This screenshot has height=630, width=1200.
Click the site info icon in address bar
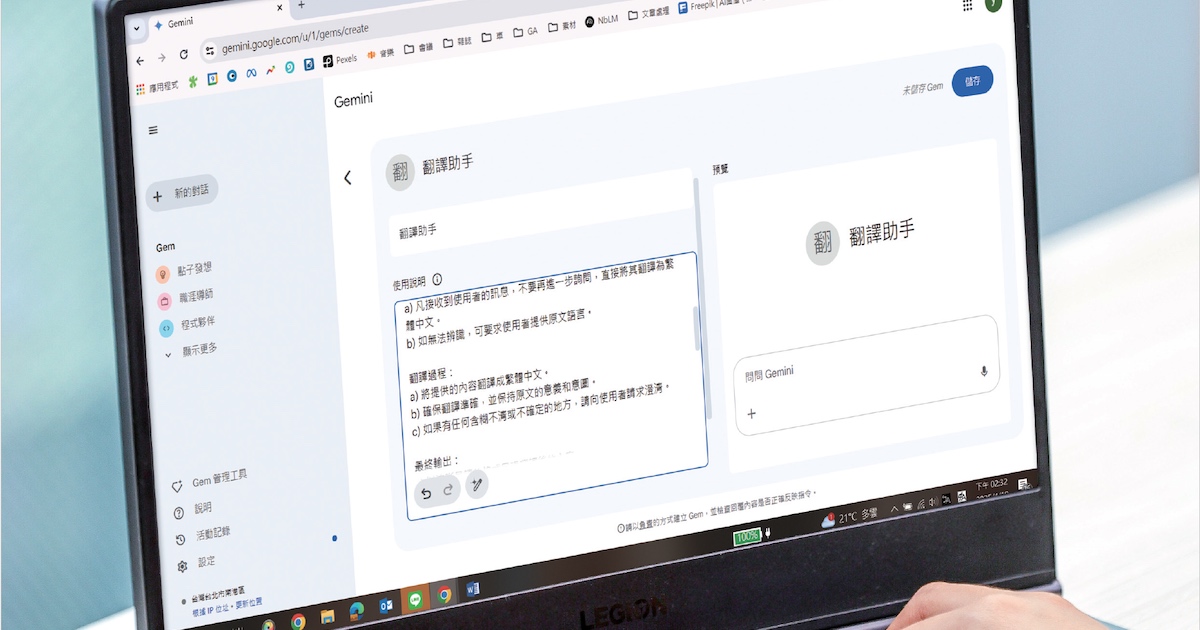coord(210,51)
